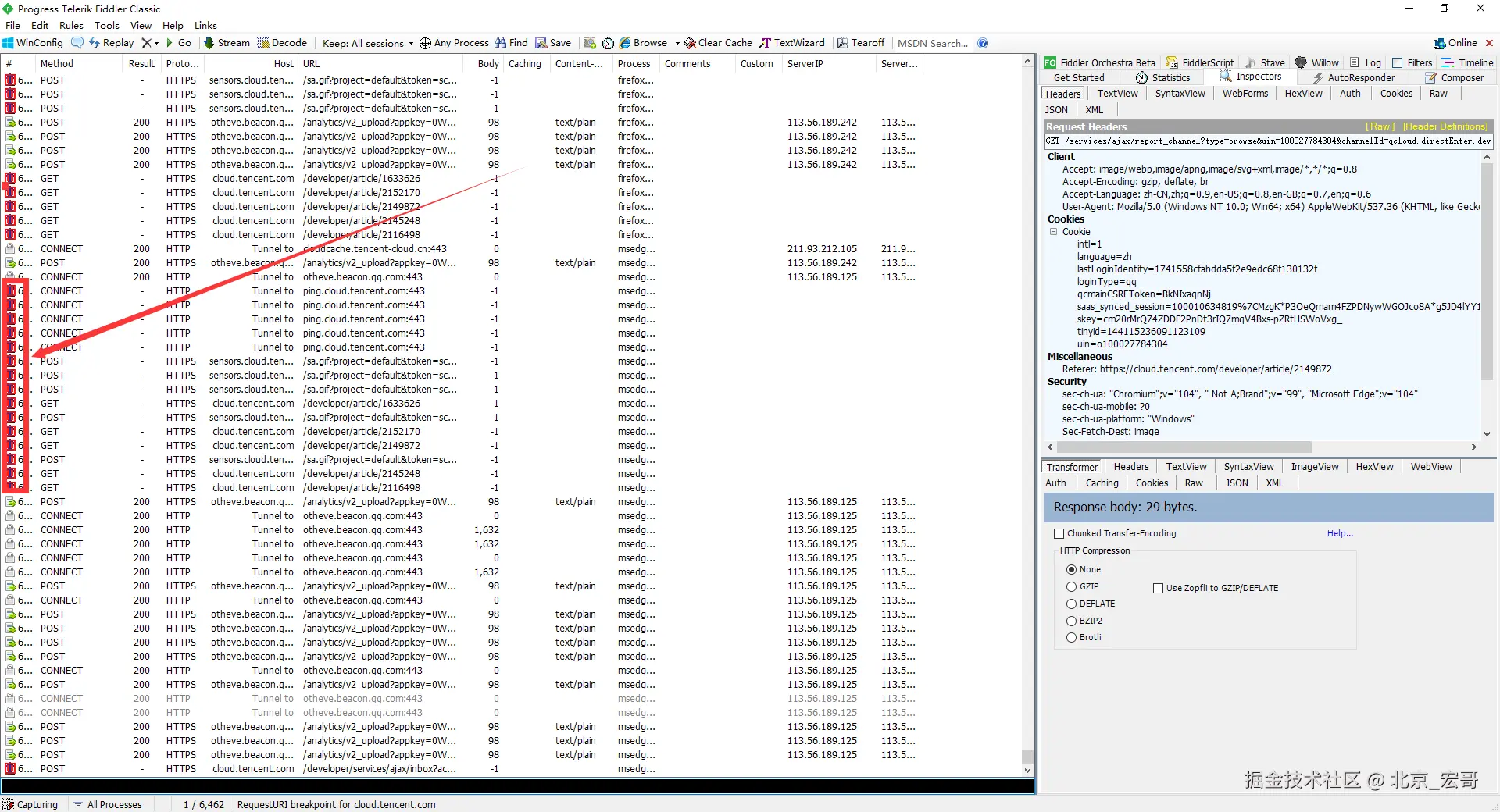The width and height of the screenshot is (1500, 812).
Task: Switch to the Log tab
Action: point(1366,62)
